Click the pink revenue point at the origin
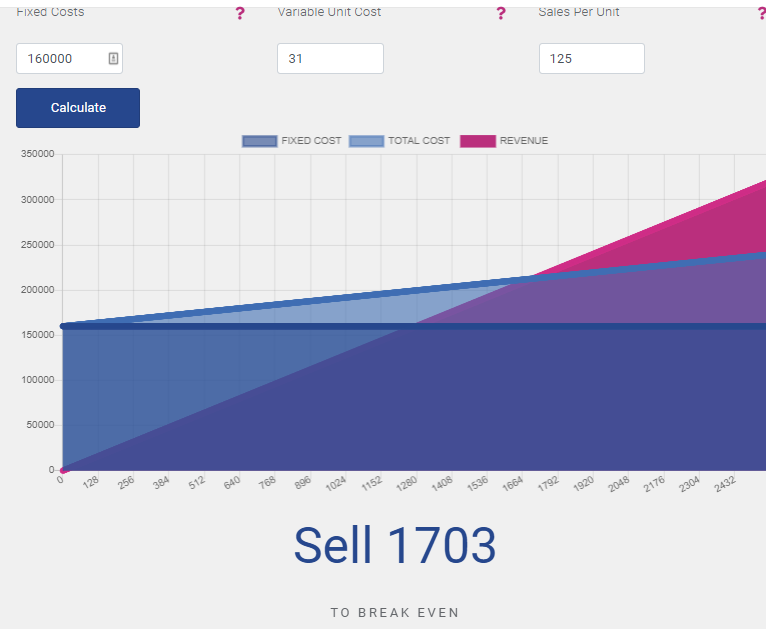Viewport: 766px width, 629px height. (63, 470)
